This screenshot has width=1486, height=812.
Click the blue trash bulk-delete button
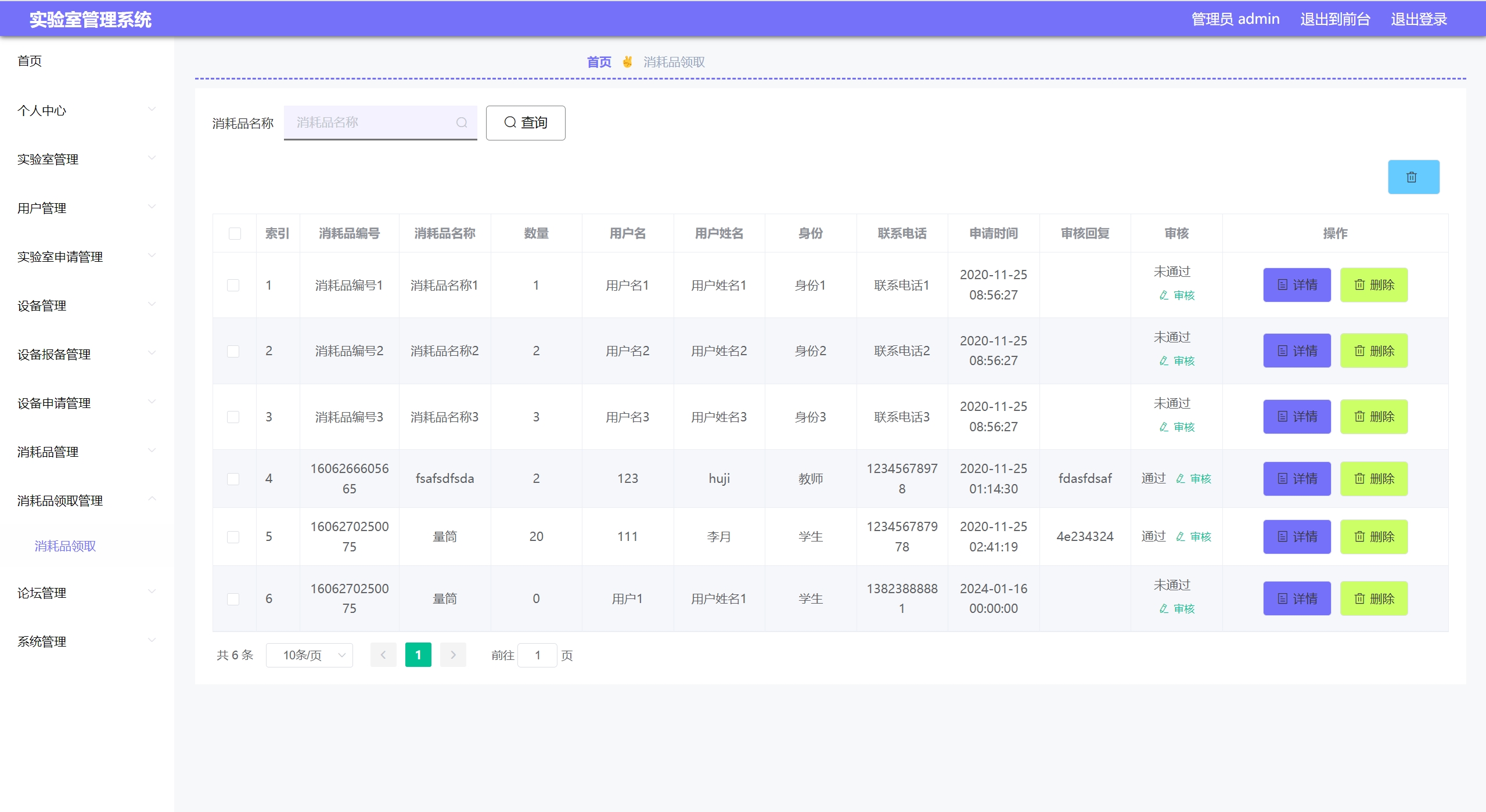click(x=1413, y=177)
